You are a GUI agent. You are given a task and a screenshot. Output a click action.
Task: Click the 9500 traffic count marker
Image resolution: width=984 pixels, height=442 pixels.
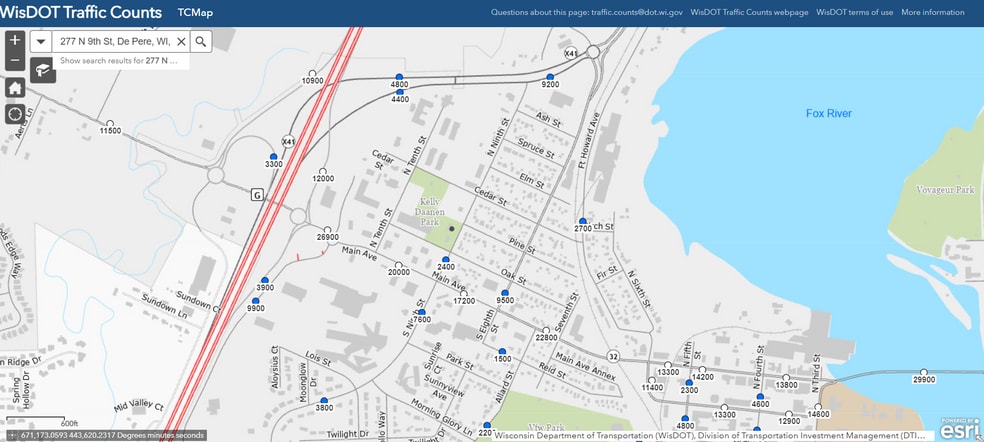click(505, 293)
